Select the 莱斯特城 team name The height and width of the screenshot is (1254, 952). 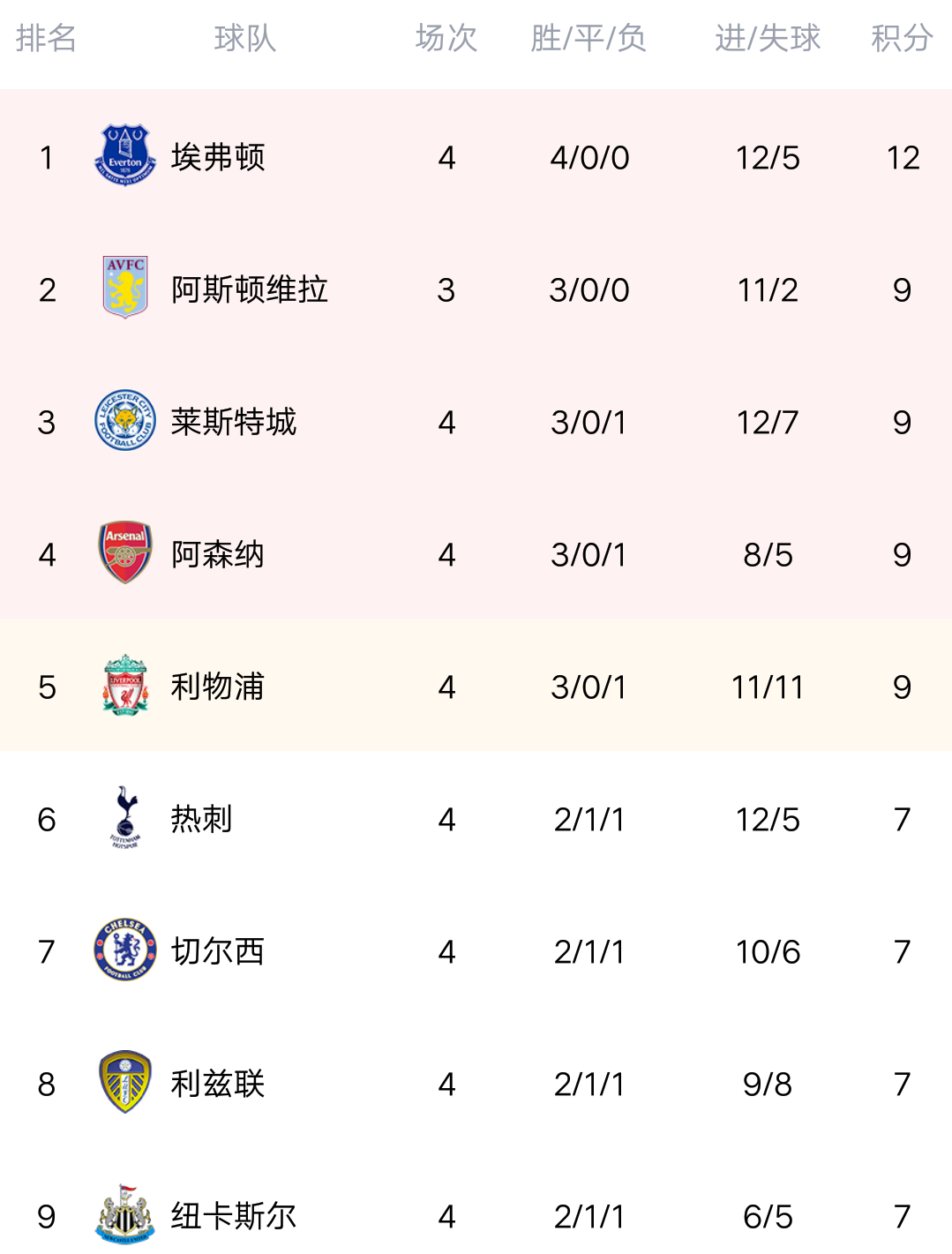click(234, 422)
